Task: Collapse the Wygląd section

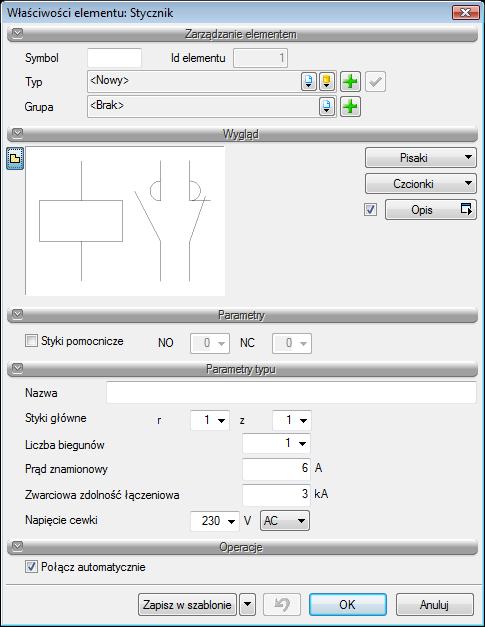Action: (x=17, y=133)
